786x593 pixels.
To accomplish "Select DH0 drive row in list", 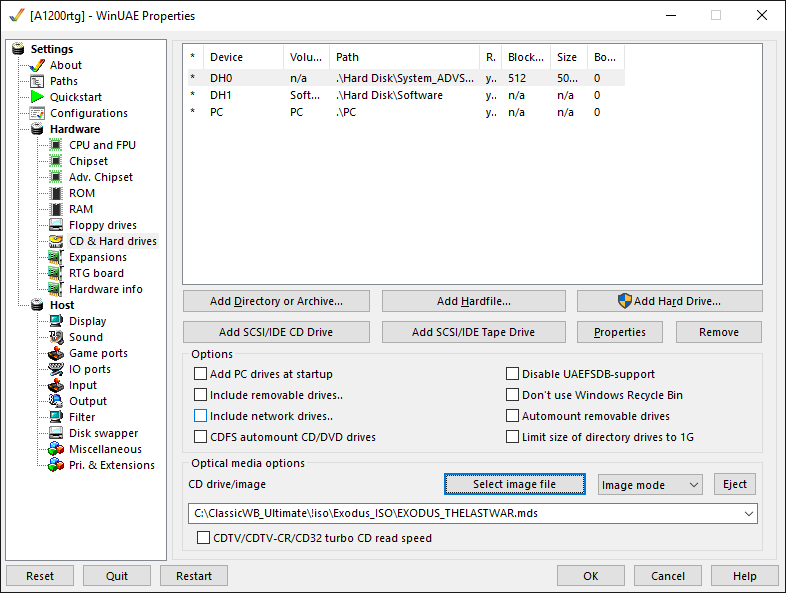I will pyautogui.click(x=404, y=78).
